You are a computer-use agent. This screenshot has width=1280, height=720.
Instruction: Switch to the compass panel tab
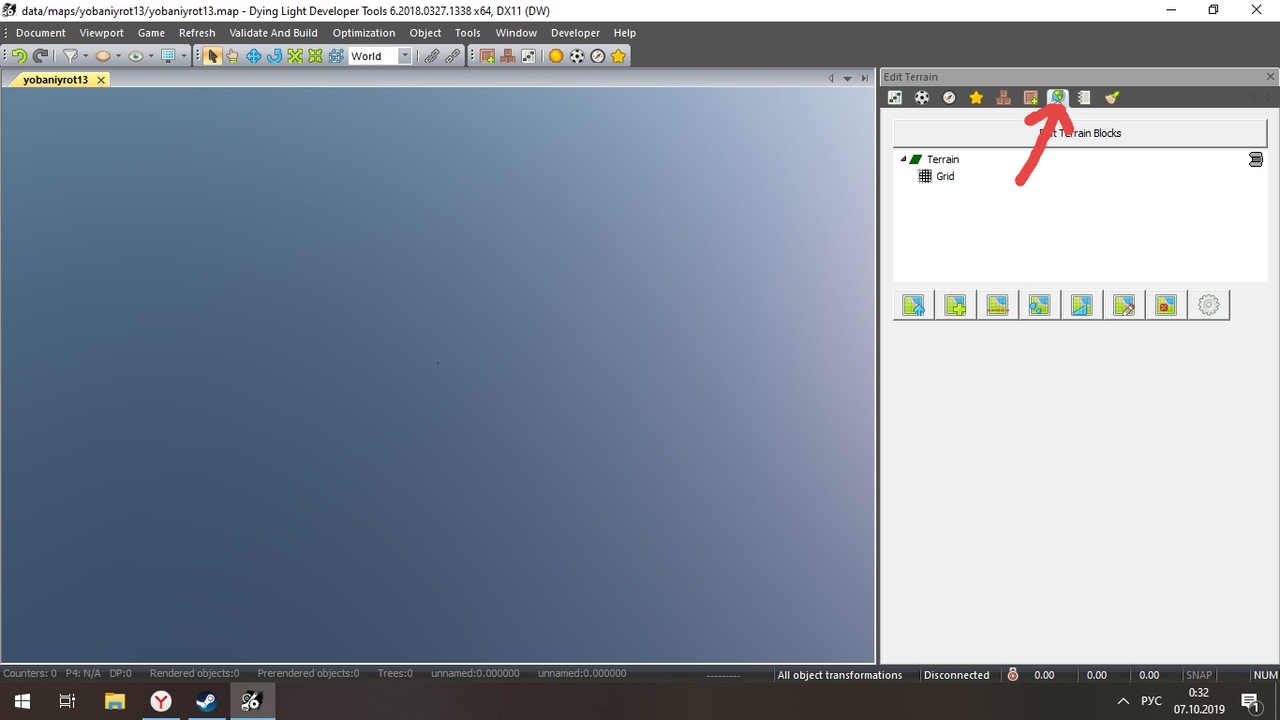[x=949, y=97]
